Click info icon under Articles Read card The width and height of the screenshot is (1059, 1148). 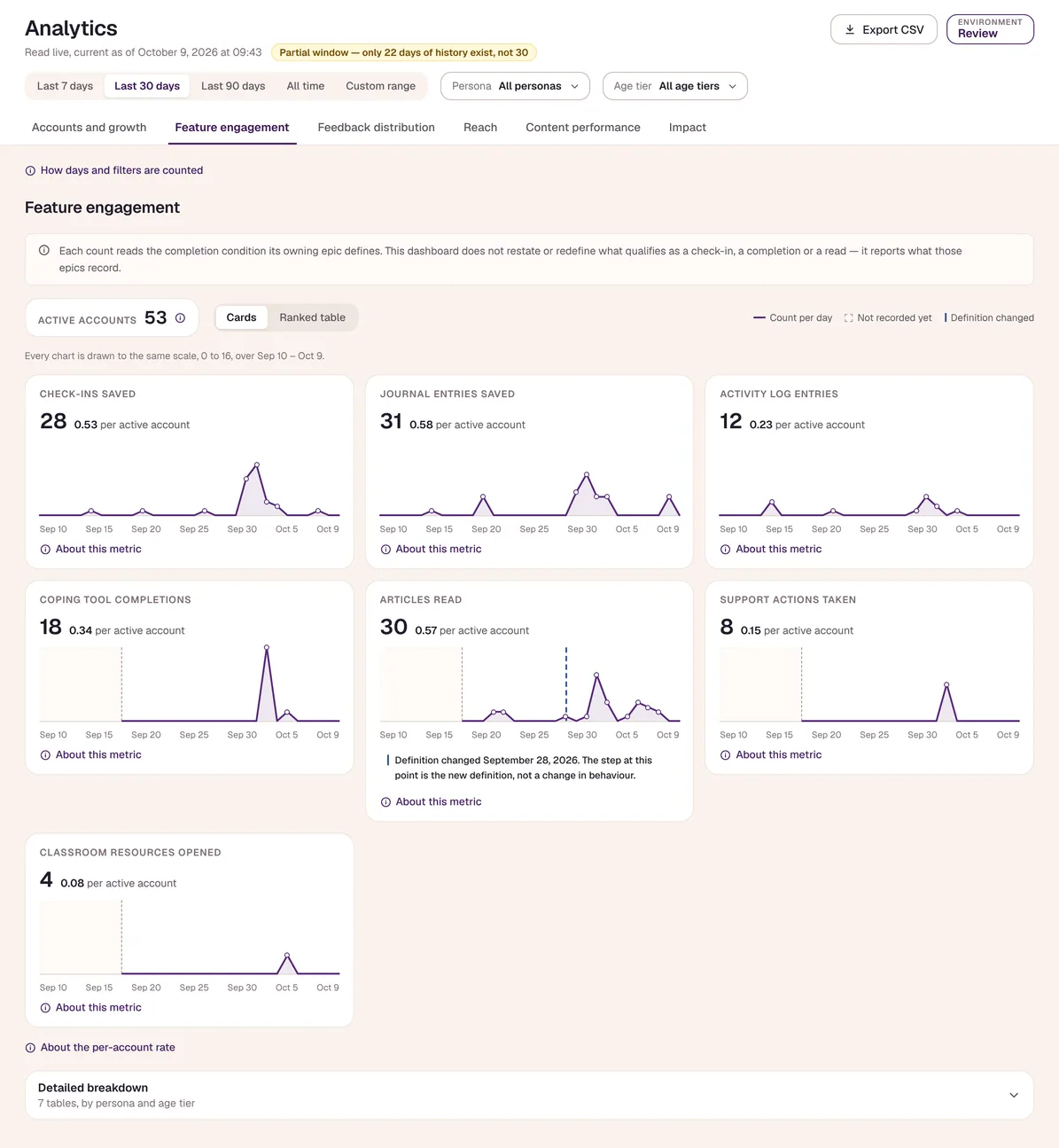385,802
